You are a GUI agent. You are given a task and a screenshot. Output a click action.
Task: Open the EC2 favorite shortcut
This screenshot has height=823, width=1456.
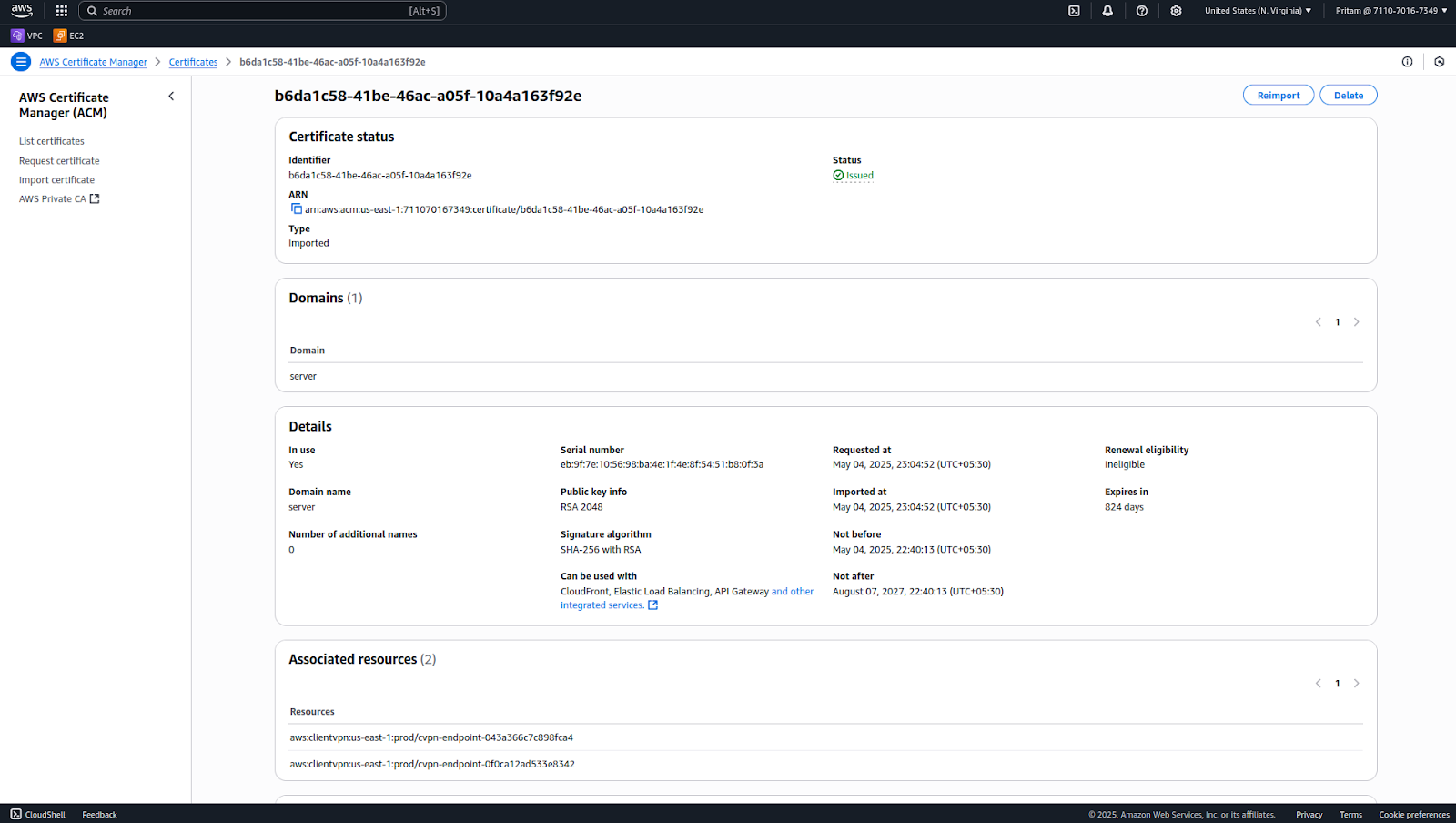(68, 36)
